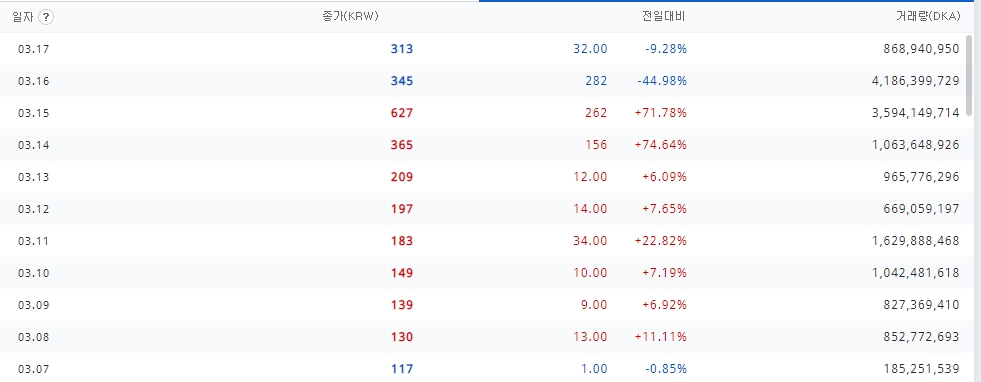The height and width of the screenshot is (382, 981).
Task: Select the 03.14 date cell
Action: tap(34, 145)
